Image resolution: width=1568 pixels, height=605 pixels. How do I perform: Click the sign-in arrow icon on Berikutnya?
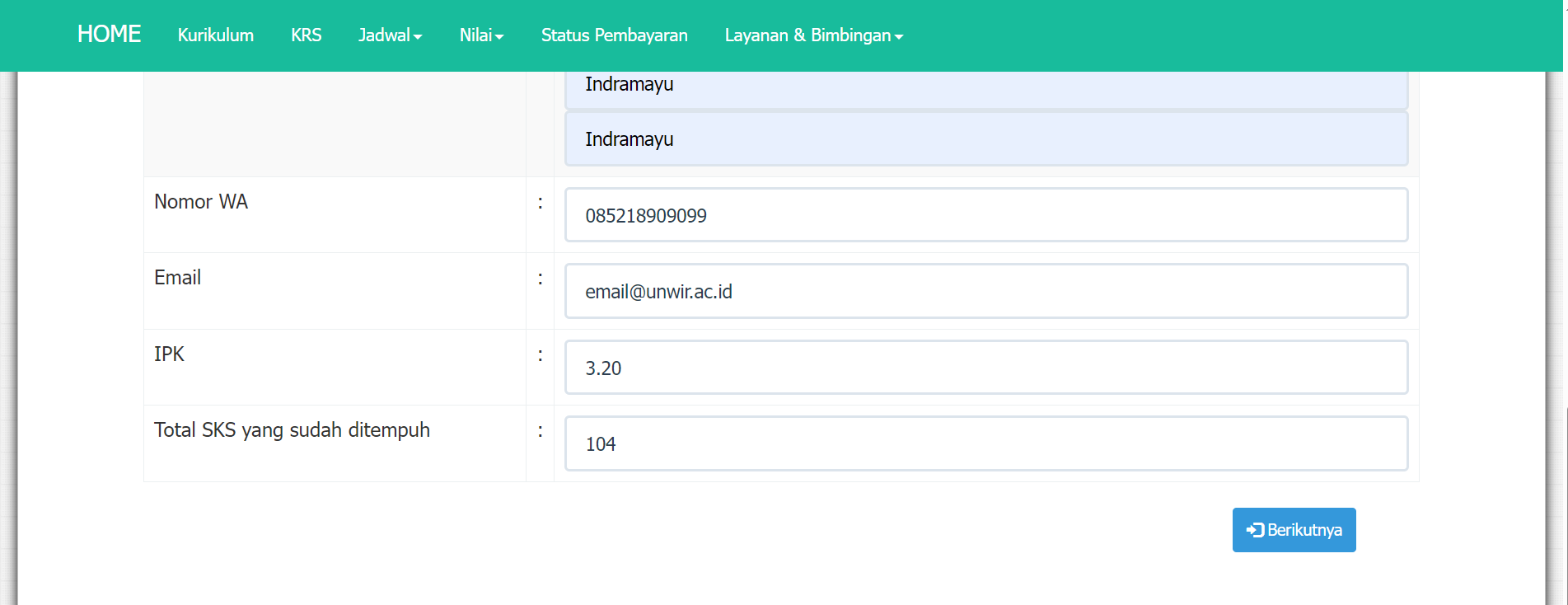1255,530
